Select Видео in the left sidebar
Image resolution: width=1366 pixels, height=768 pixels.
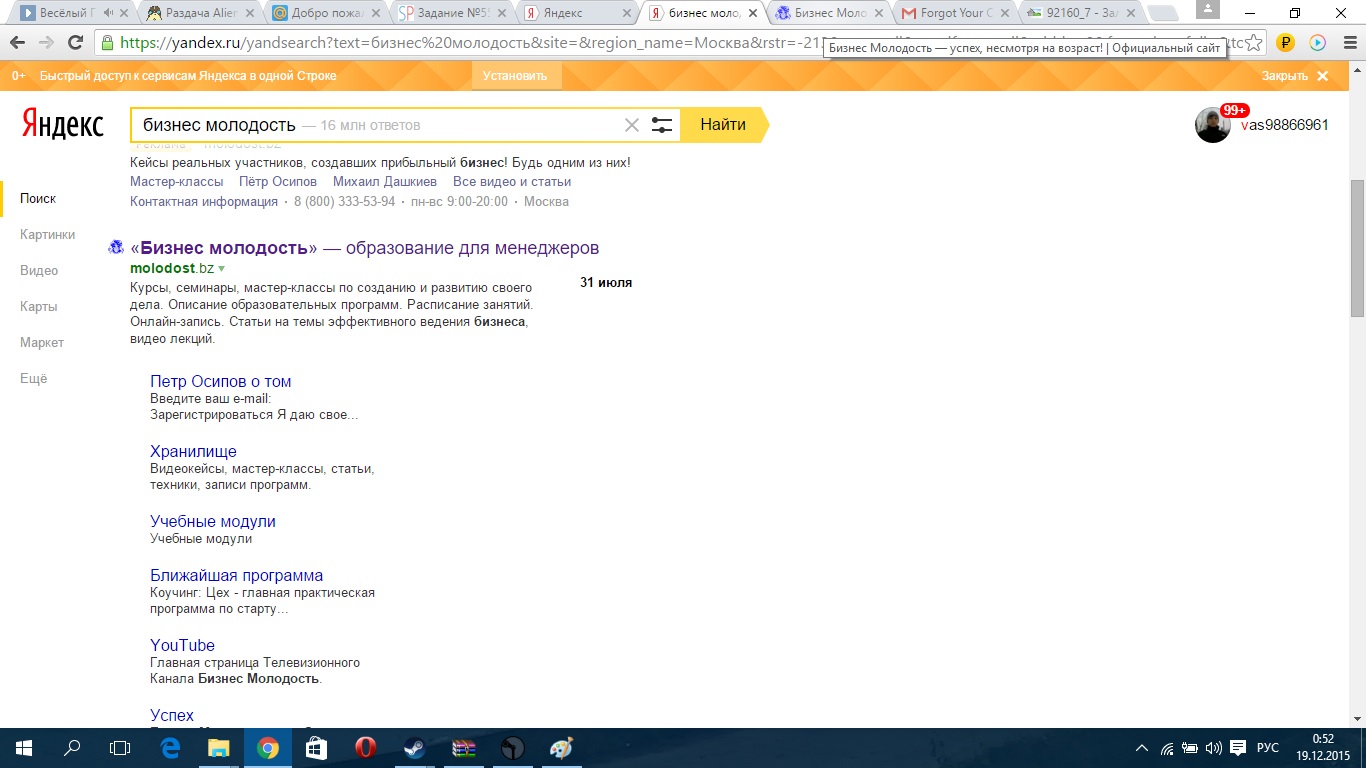(x=39, y=271)
